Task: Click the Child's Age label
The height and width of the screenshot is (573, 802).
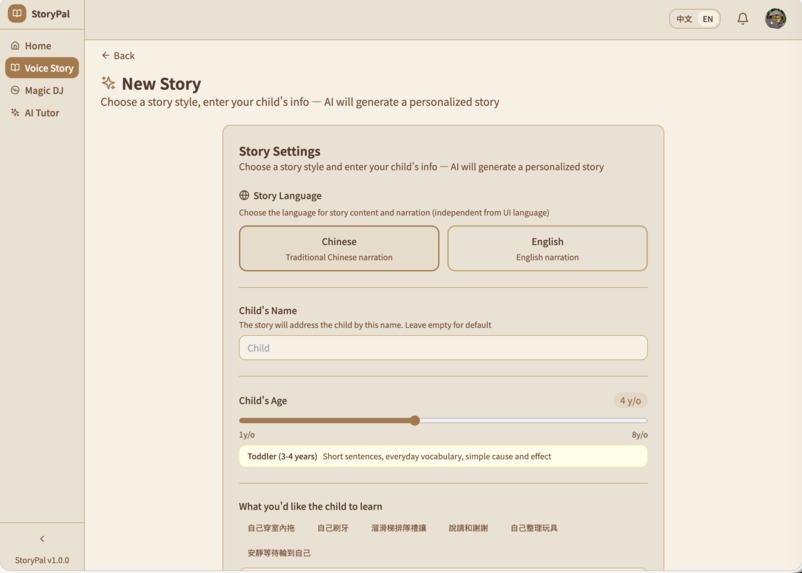Action: (x=263, y=401)
